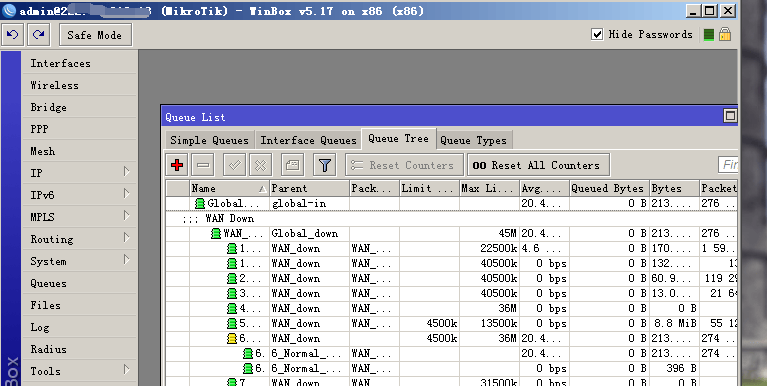Click the Max Limit column header

coord(490,188)
